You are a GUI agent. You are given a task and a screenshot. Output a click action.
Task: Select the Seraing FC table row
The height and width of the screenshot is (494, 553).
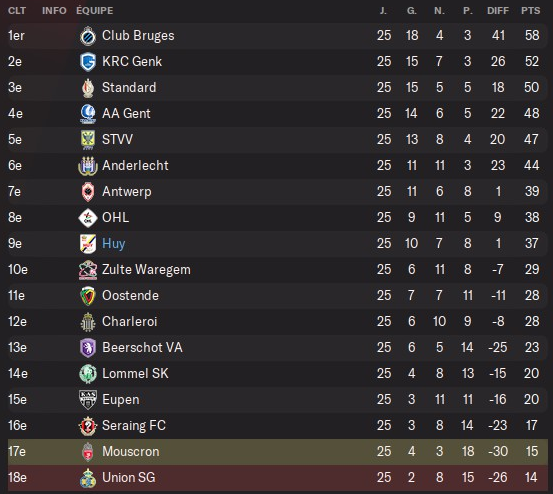(x=278, y=426)
